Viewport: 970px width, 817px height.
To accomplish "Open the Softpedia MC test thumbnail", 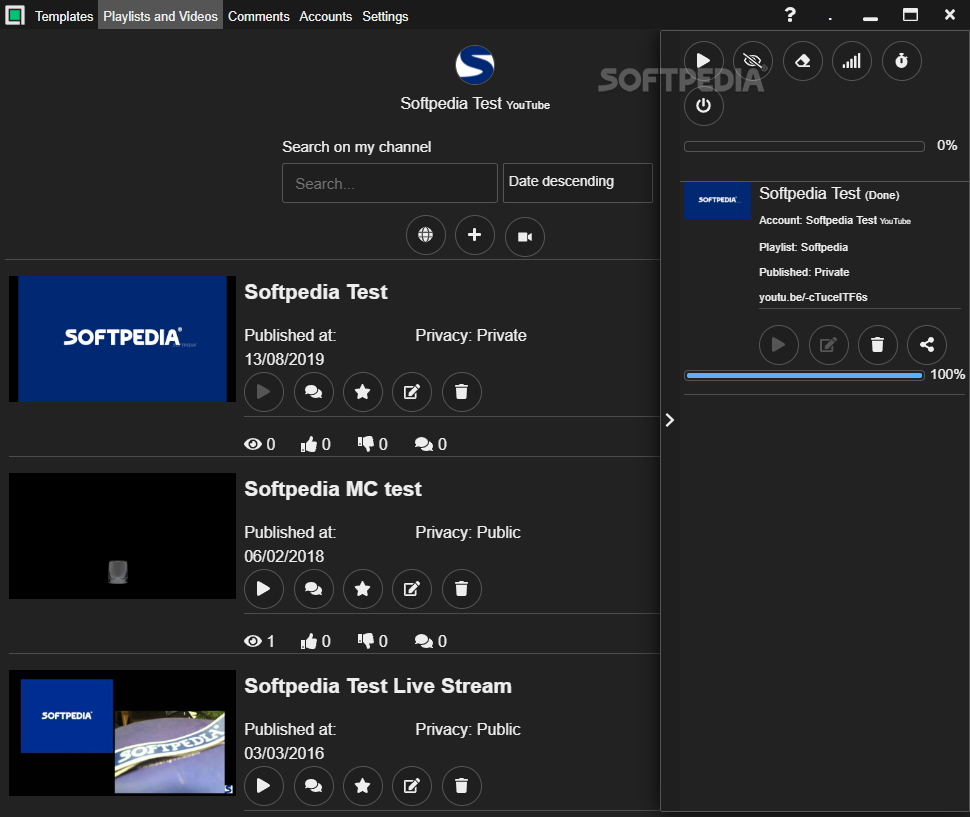I will [x=122, y=536].
